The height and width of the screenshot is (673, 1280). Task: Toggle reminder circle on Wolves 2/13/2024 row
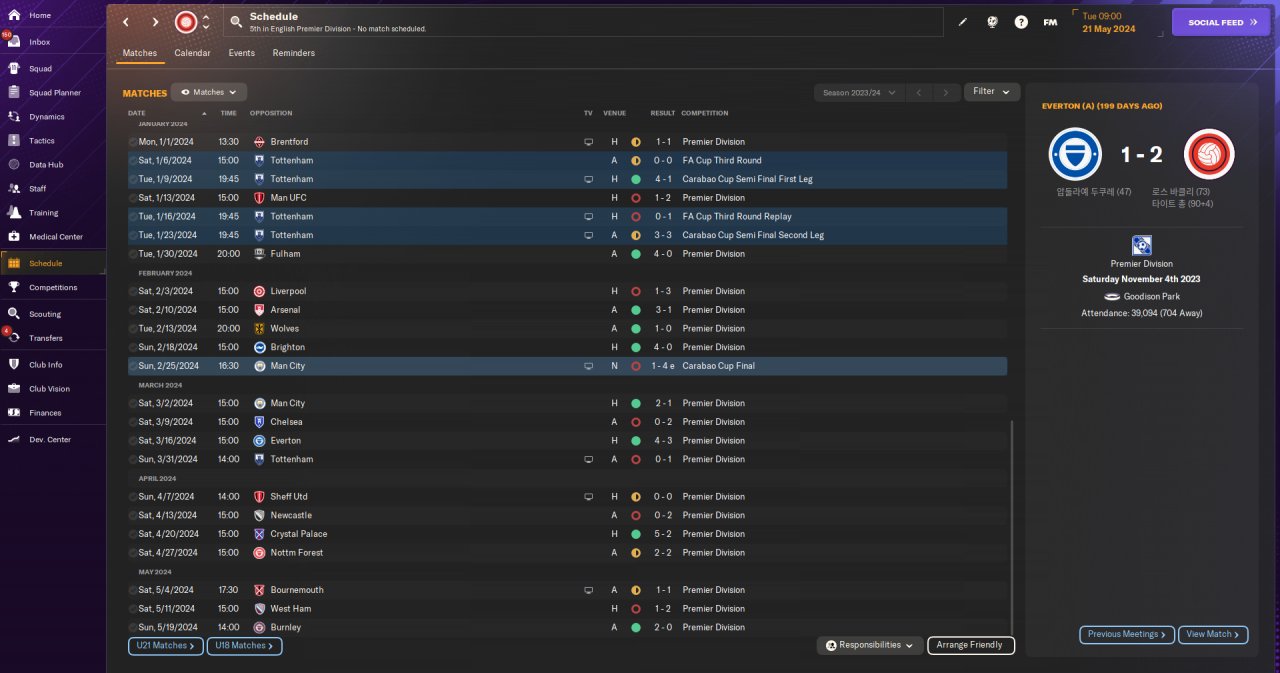click(x=133, y=329)
